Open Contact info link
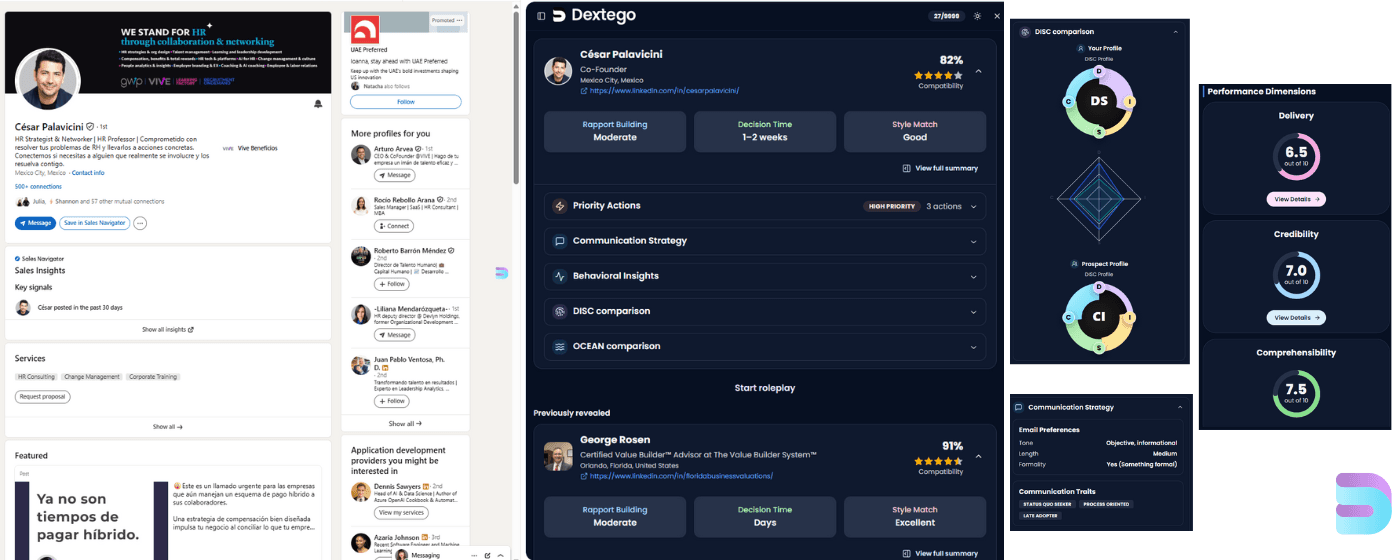Screen dimensions: 1400x560 (88, 173)
